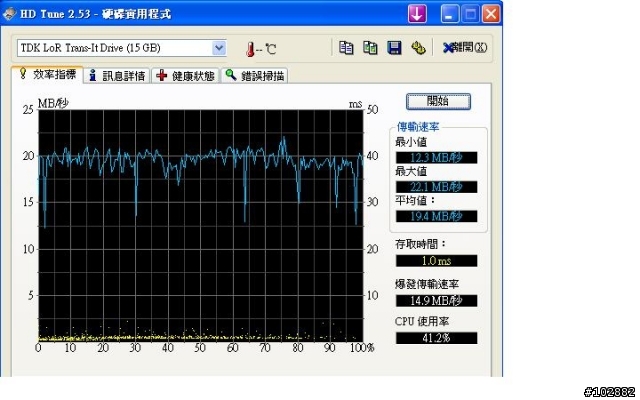Click the magnifier icon on error scan tab
Viewport: 640px width, 400px height.
[231, 75]
